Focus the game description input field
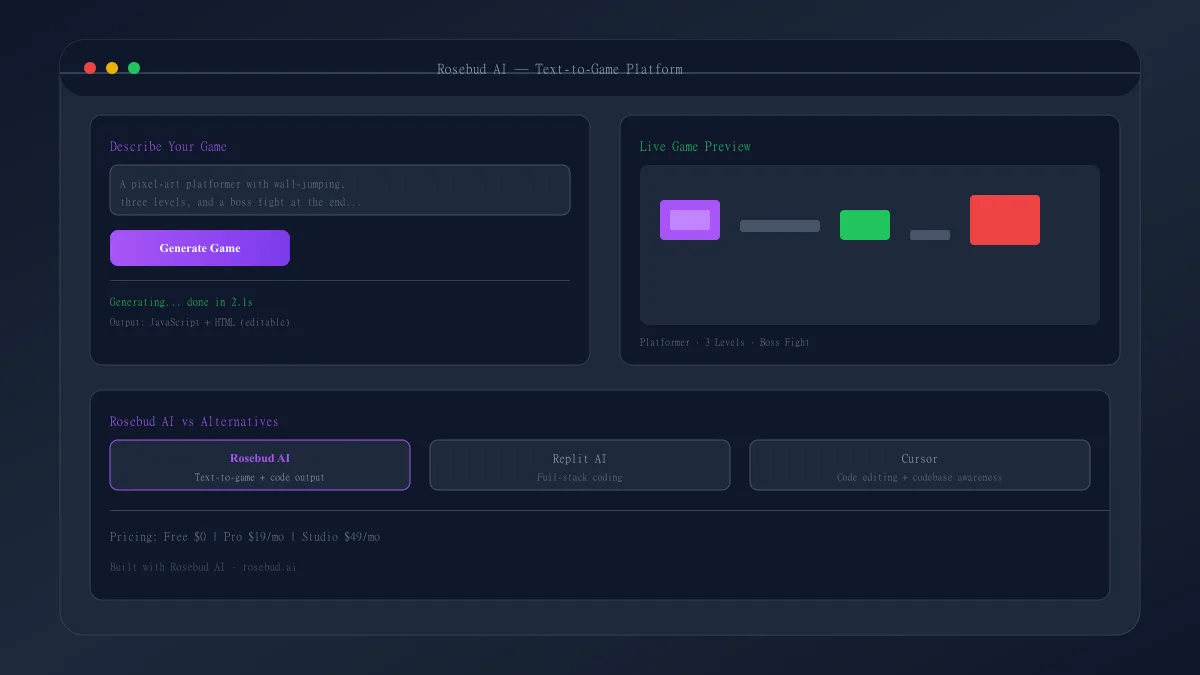The image size is (1200, 675). click(x=340, y=190)
